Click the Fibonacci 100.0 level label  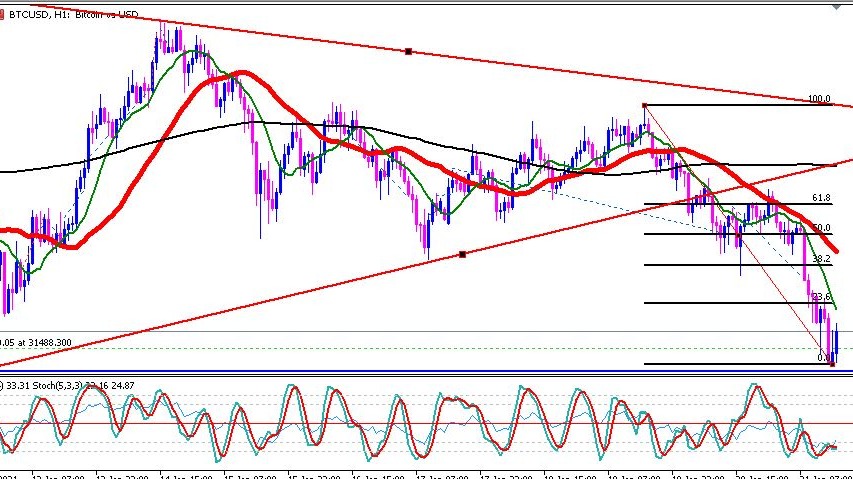click(x=819, y=99)
